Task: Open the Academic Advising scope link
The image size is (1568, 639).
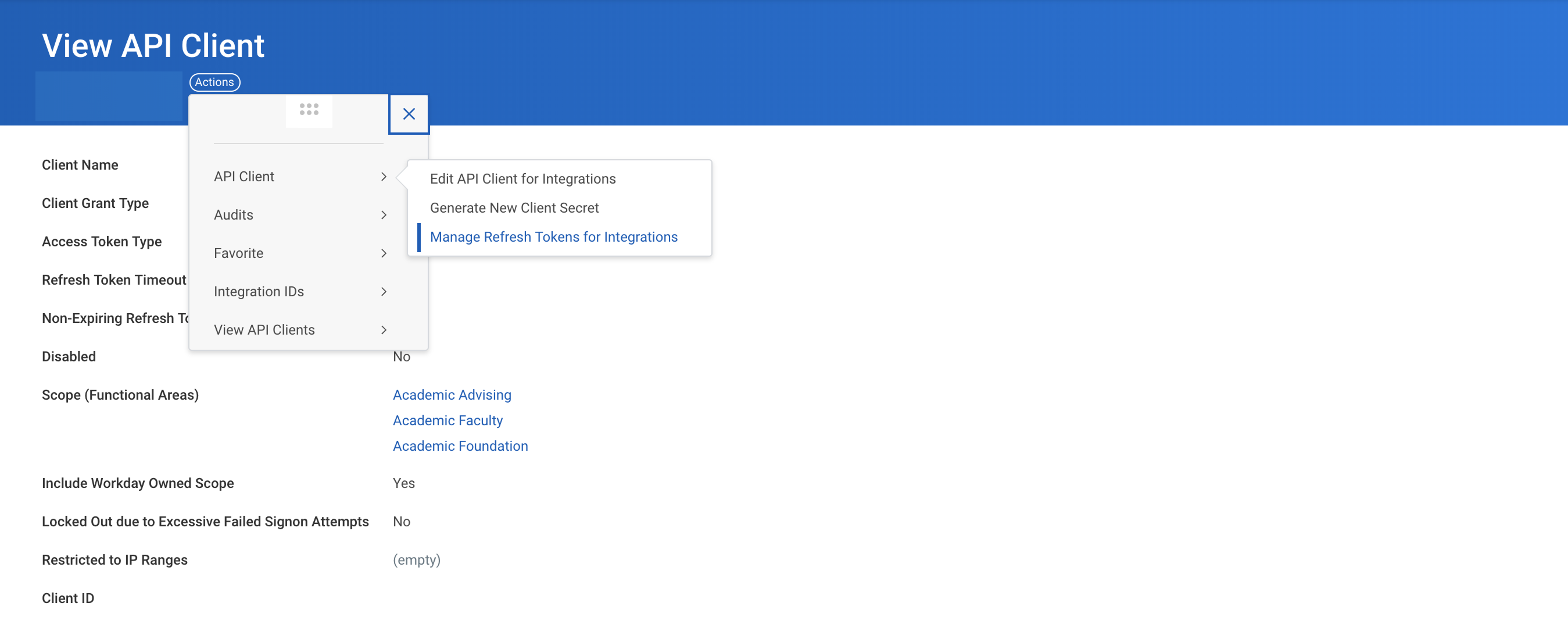Action: (x=452, y=395)
